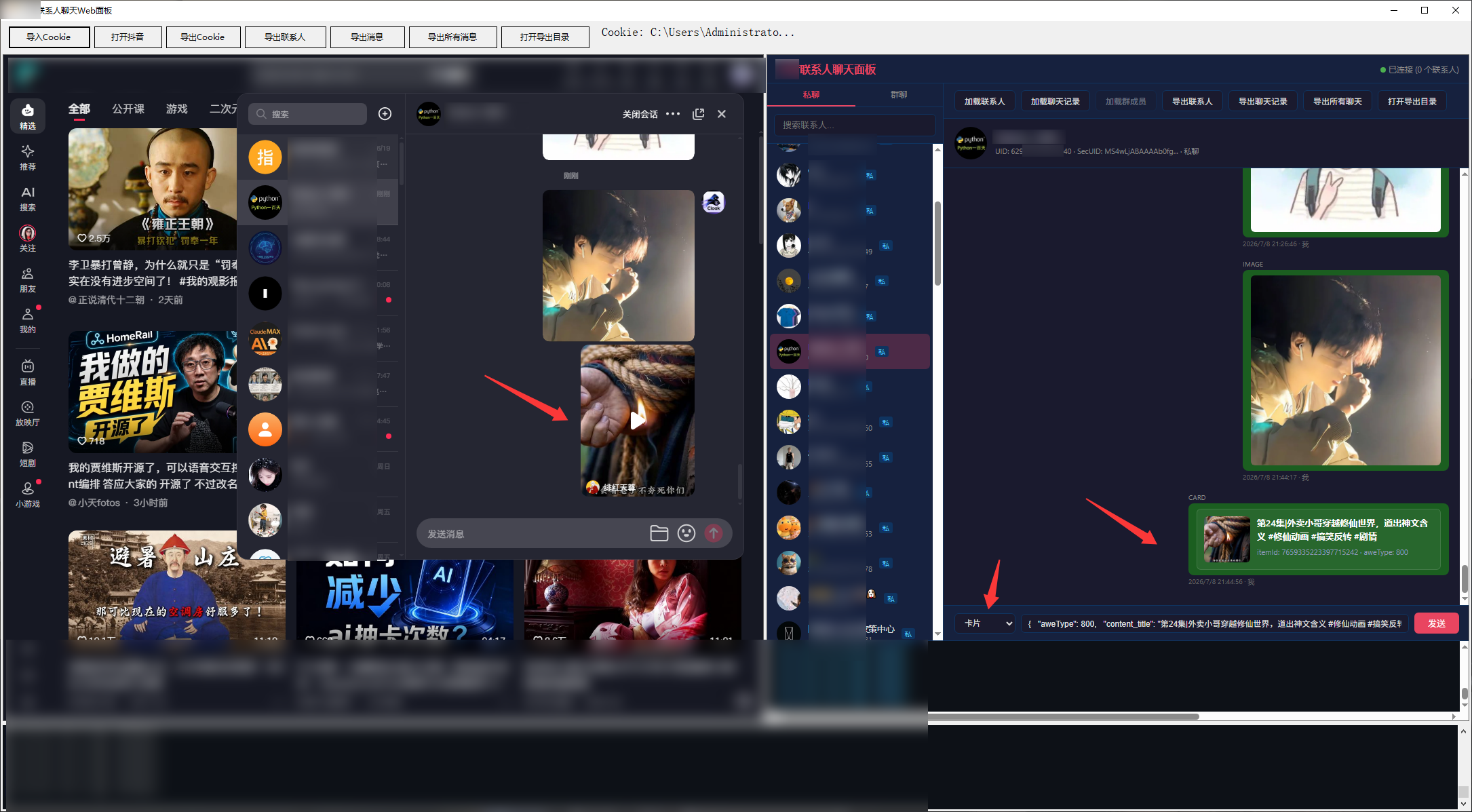Viewport: 1472px width, 812px height.
Task: Switch to the 群聊 tab
Action: (899, 95)
